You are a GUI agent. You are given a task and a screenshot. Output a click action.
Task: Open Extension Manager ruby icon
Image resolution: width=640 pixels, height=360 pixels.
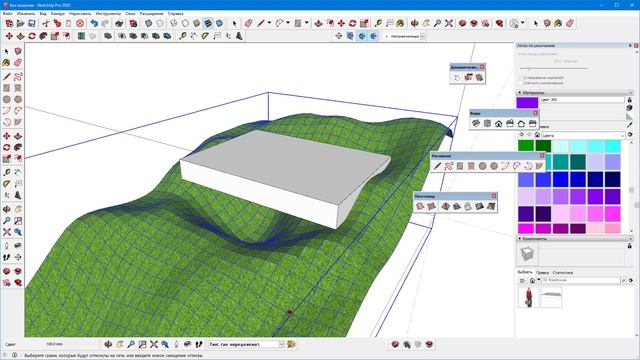coord(499,24)
